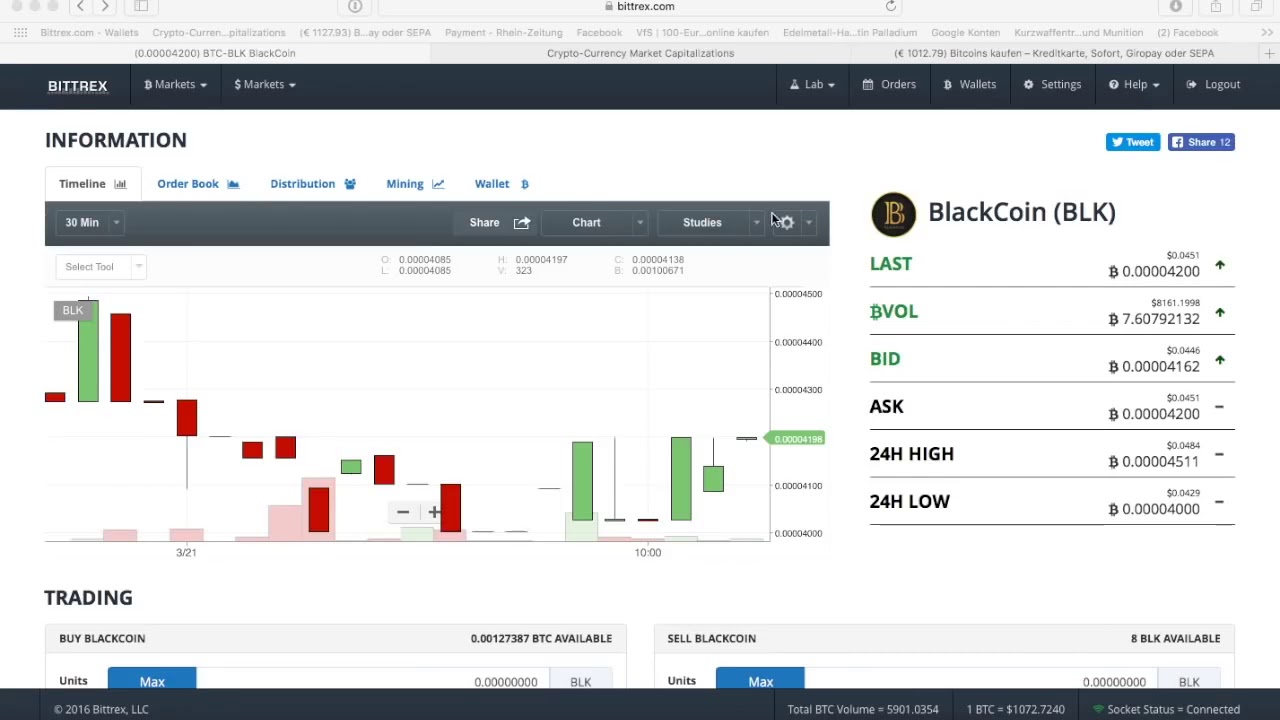The image size is (1280, 720).
Task: Click BVOL value 7.60792132
Action: [x=1154, y=319]
